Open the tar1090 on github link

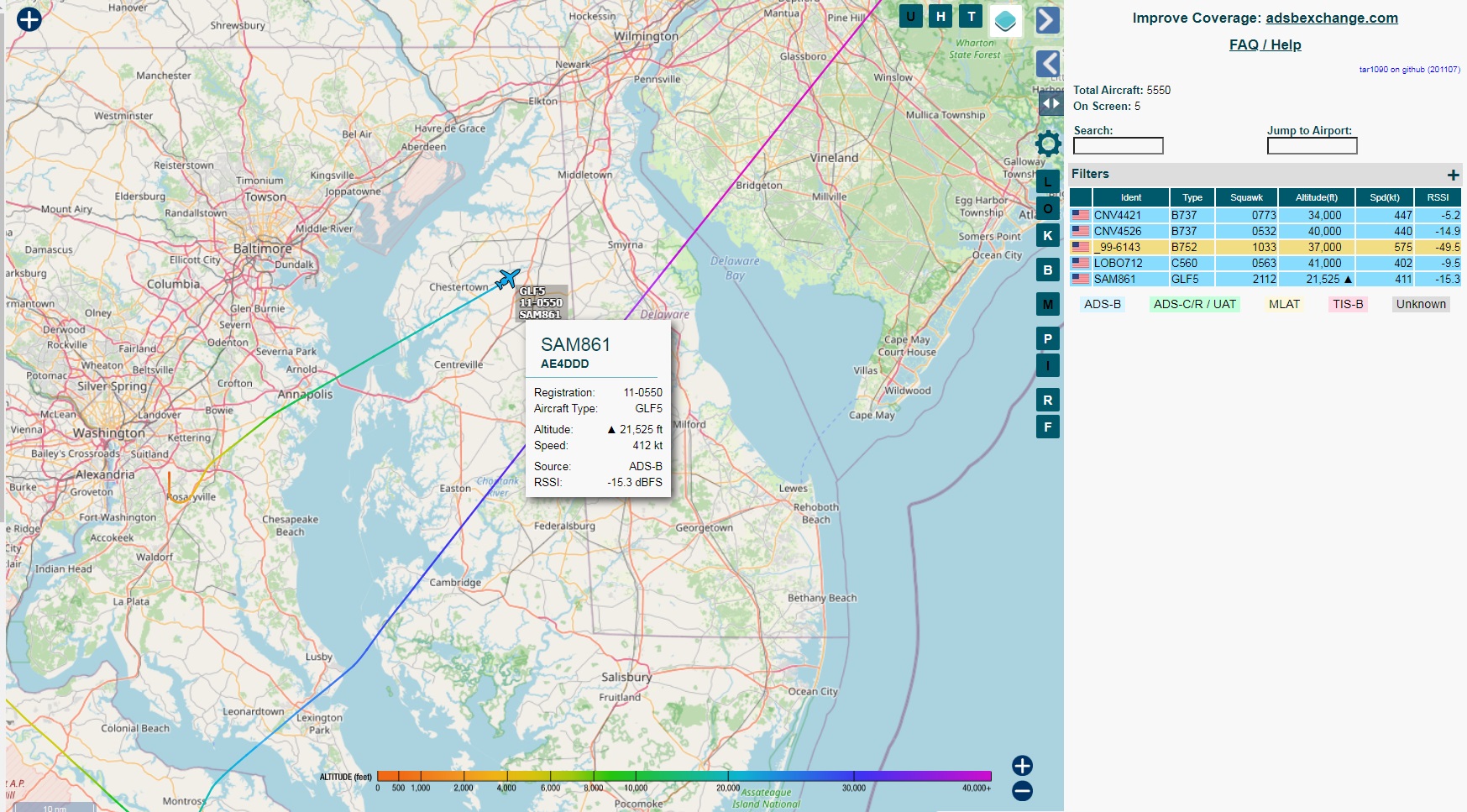tap(1409, 70)
